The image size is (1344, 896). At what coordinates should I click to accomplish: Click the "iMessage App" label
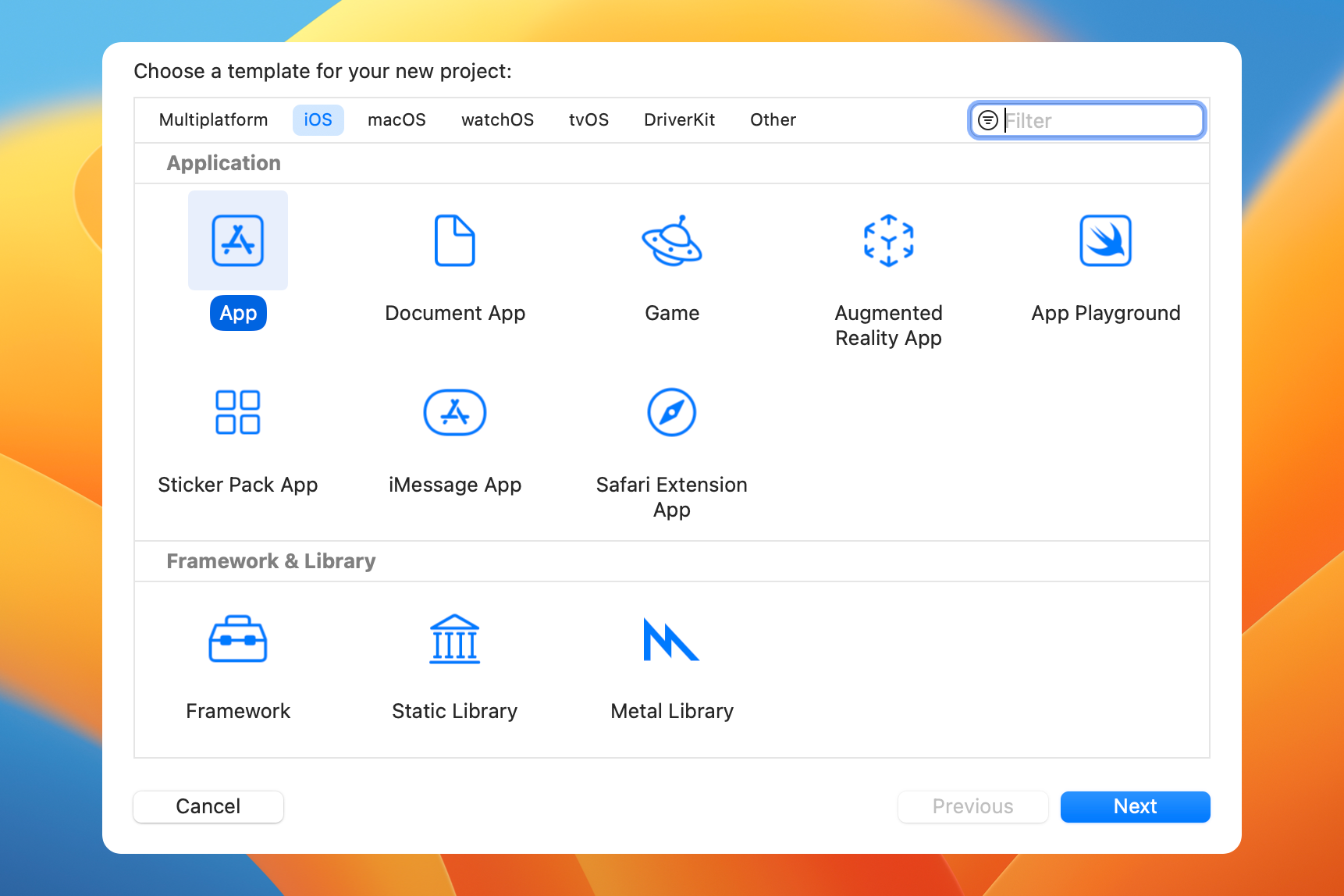455,485
